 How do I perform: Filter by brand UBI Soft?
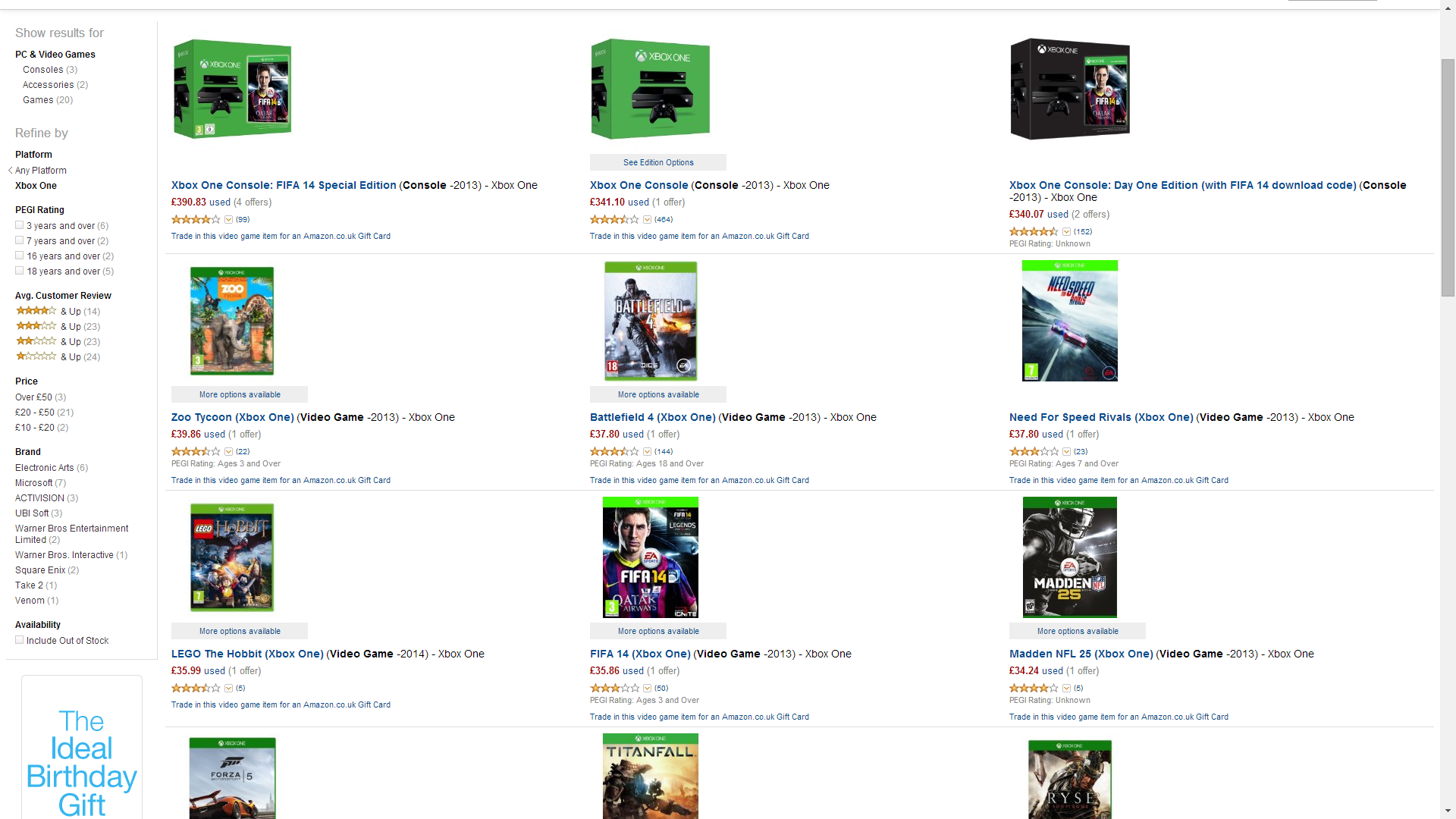pyautogui.click(x=32, y=513)
